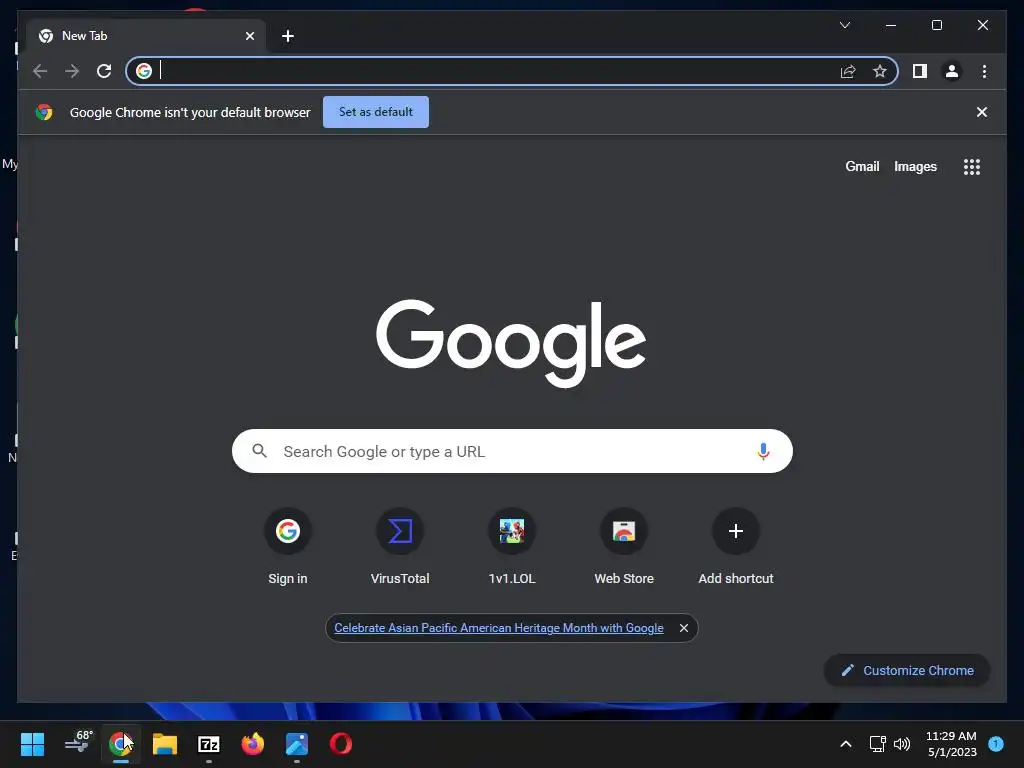Open the Sign in shortcut

(288, 547)
